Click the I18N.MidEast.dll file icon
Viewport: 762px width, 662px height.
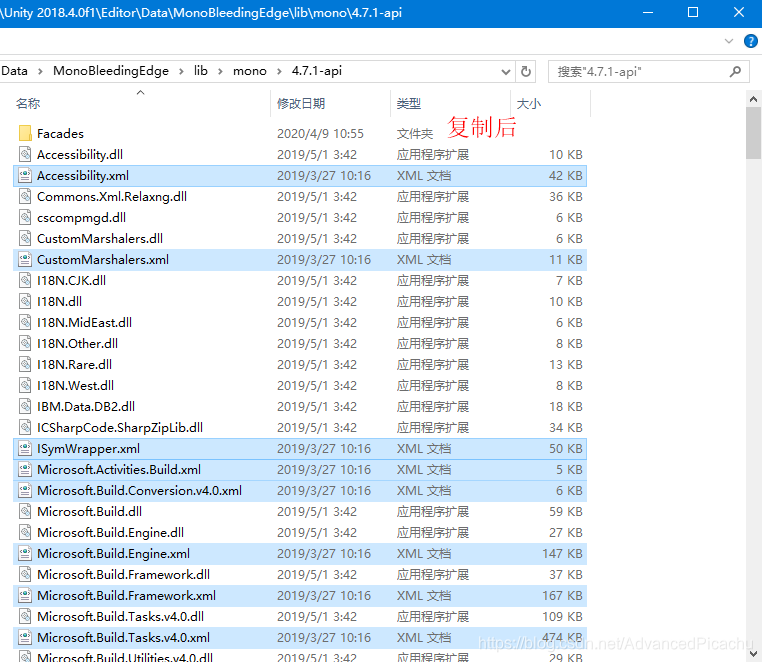(x=25, y=322)
